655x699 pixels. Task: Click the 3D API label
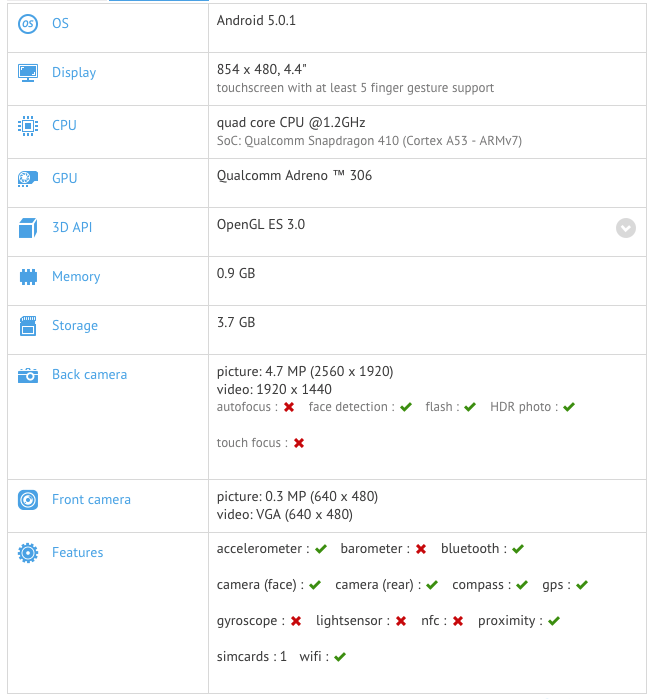(72, 228)
